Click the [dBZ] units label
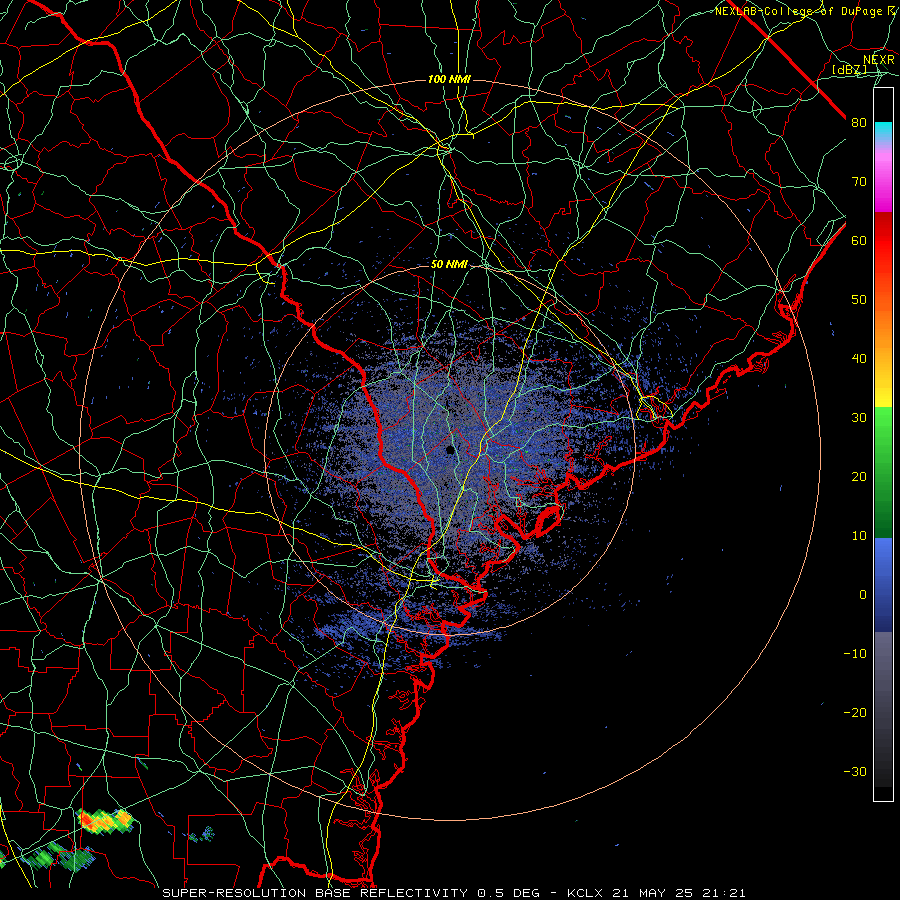 (x=849, y=70)
